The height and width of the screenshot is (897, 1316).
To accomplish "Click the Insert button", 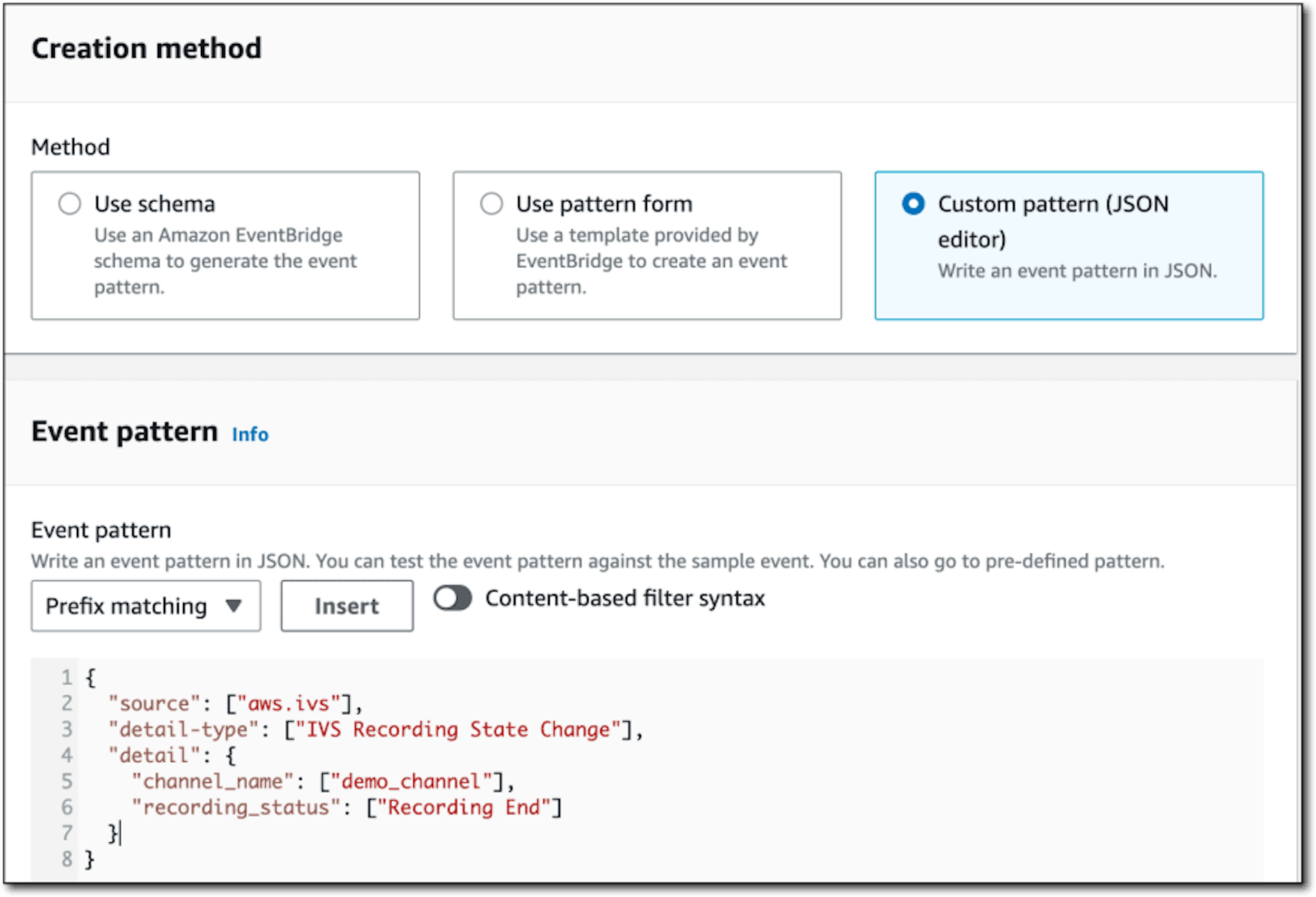I will click(347, 606).
